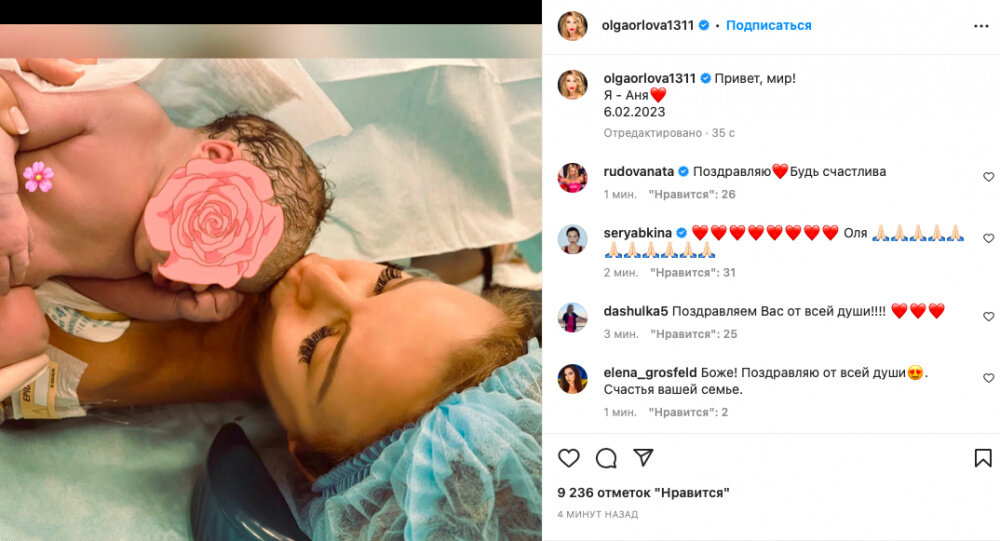Viewport: 1000px width, 541px height.
Task: Like dashulka5's comment heart
Action: click(x=989, y=316)
